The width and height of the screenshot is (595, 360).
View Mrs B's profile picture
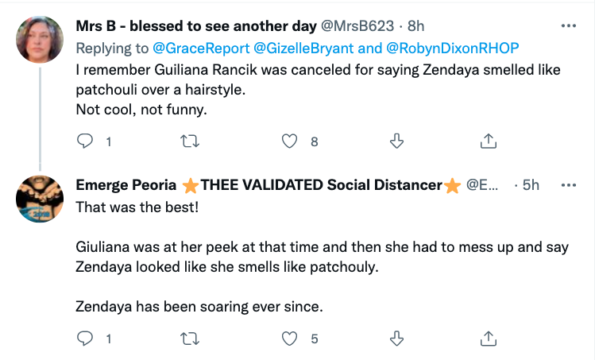pos(39,39)
